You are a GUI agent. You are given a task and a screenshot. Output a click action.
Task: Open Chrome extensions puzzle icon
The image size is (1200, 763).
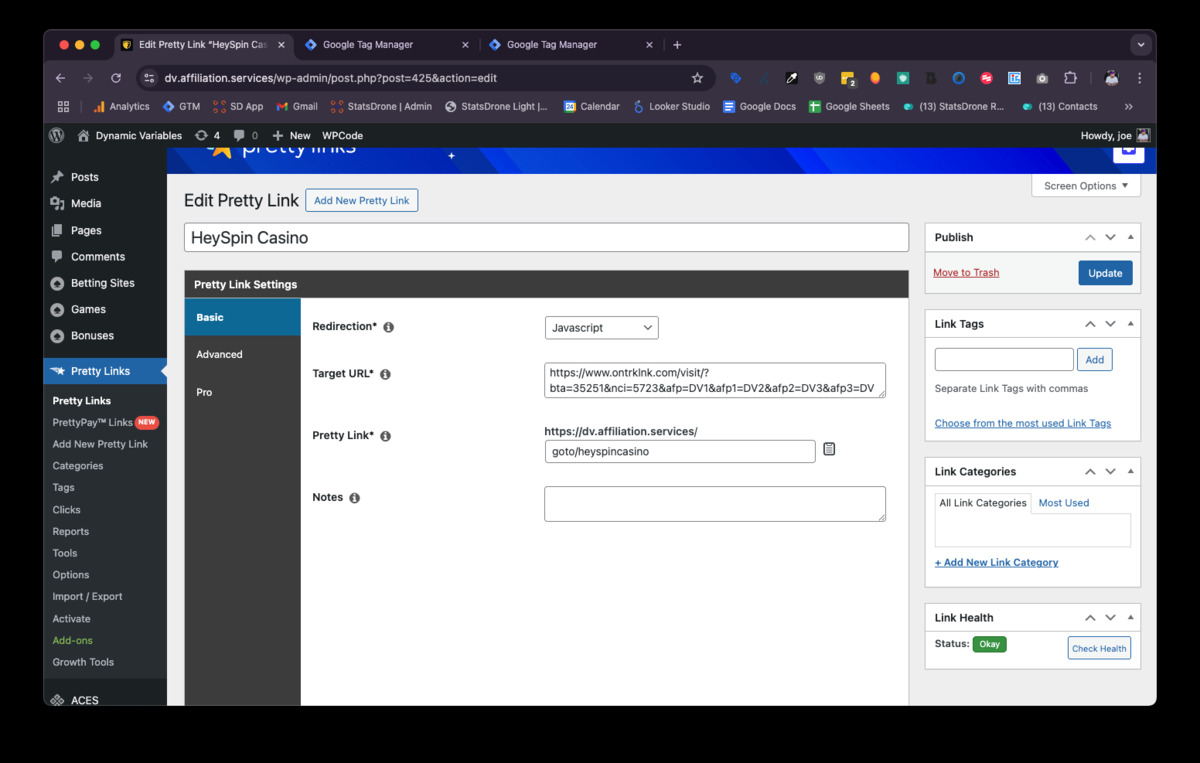pos(1070,78)
